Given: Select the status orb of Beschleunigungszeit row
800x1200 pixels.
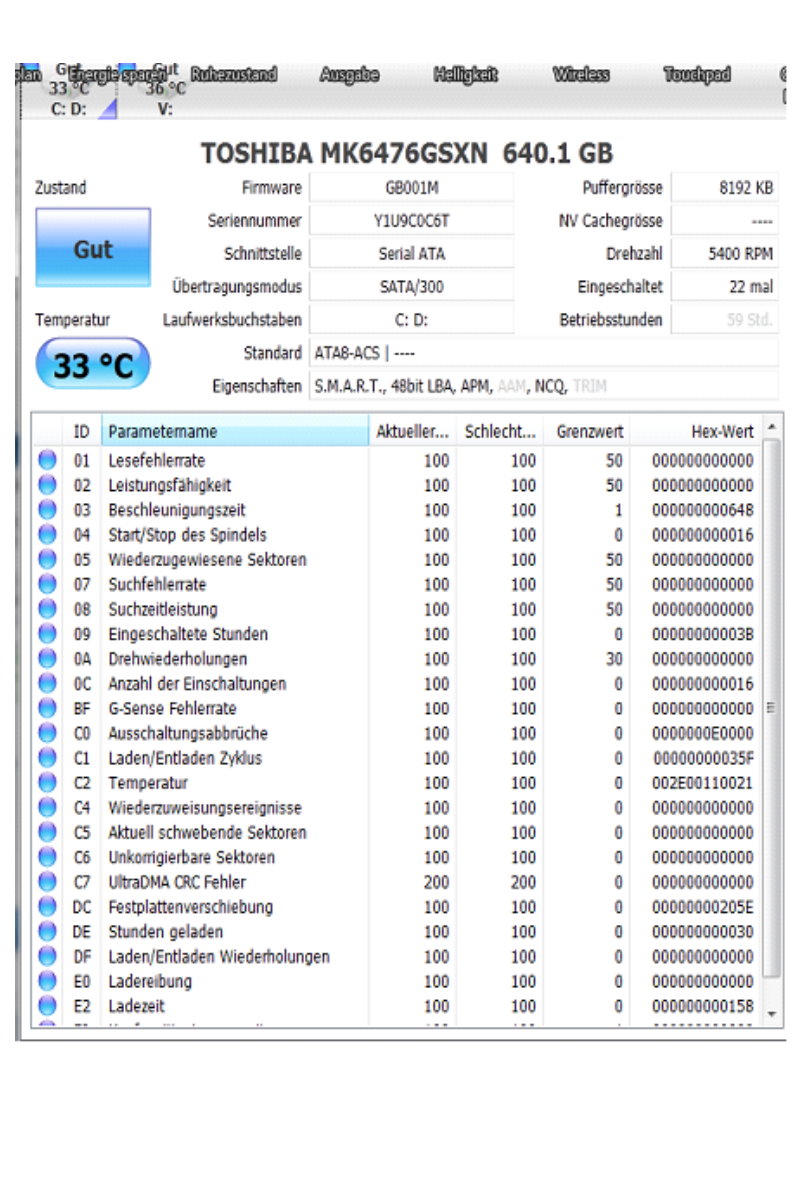Looking at the screenshot, I should [x=47, y=510].
